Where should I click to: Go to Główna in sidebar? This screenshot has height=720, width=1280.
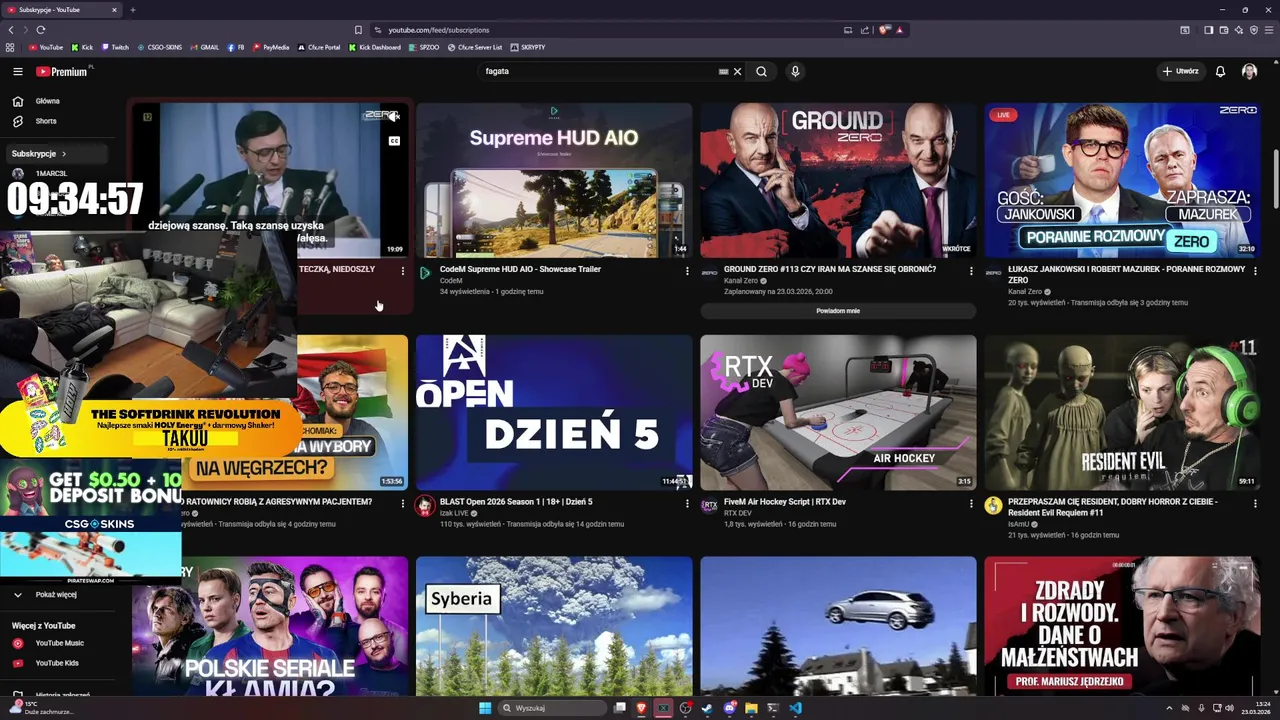coord(47,101)
